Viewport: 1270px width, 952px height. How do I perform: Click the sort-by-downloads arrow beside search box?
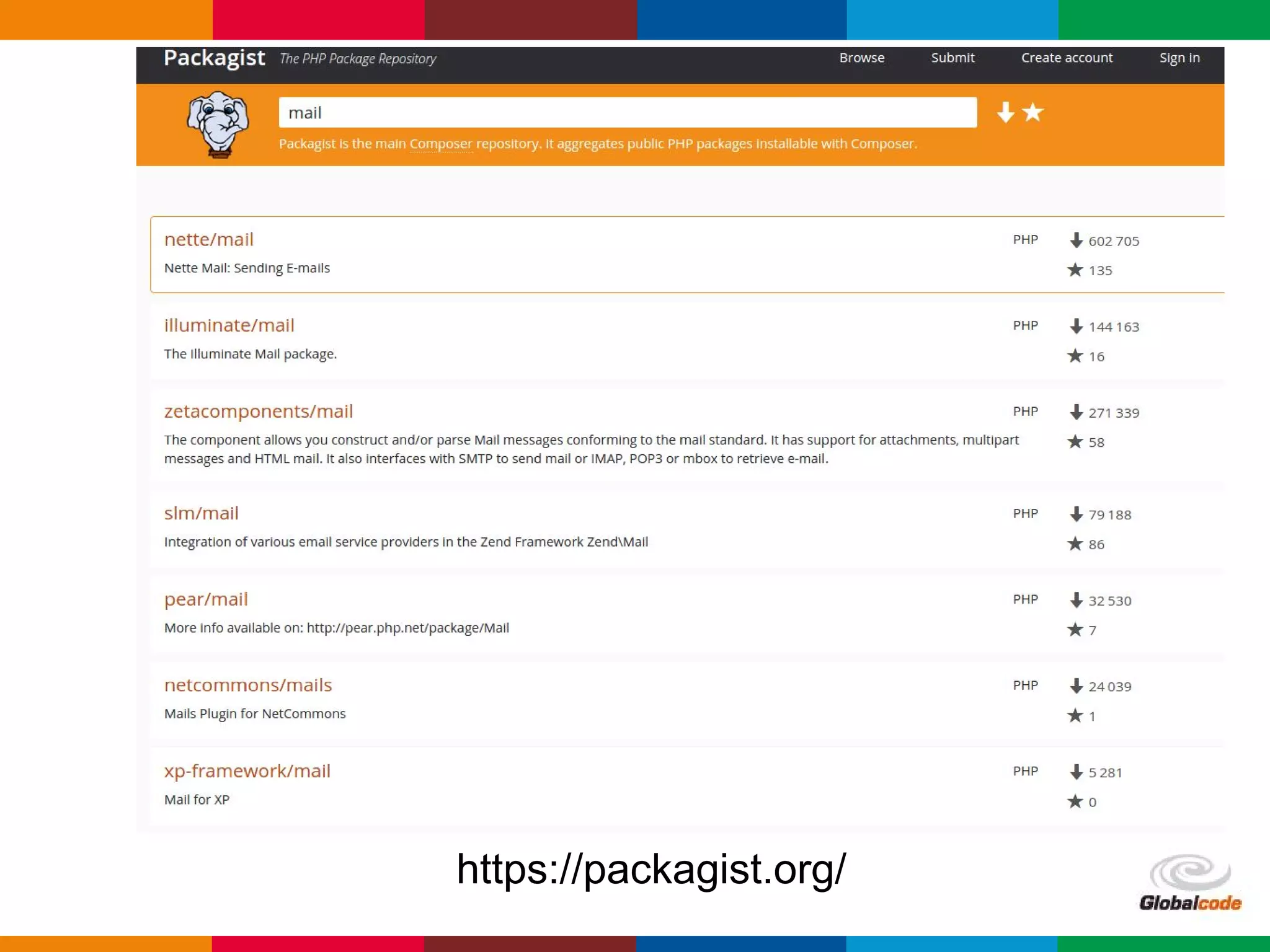pyautogui.click(x=1005, y=112)
